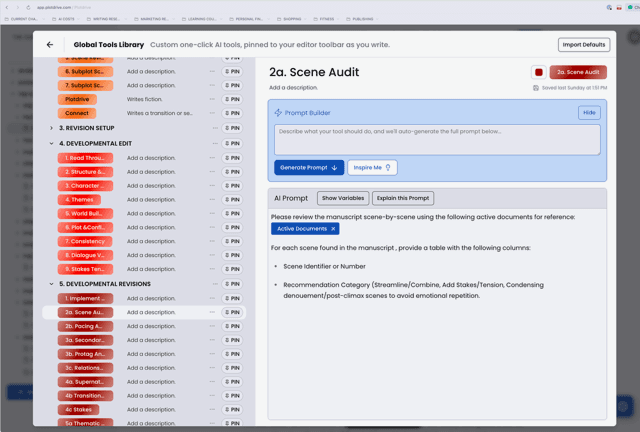This screenshot has height=432, width=640.
Task: Open ellipsis menu for 3. Revision Setup
Action: click(212, 128)
